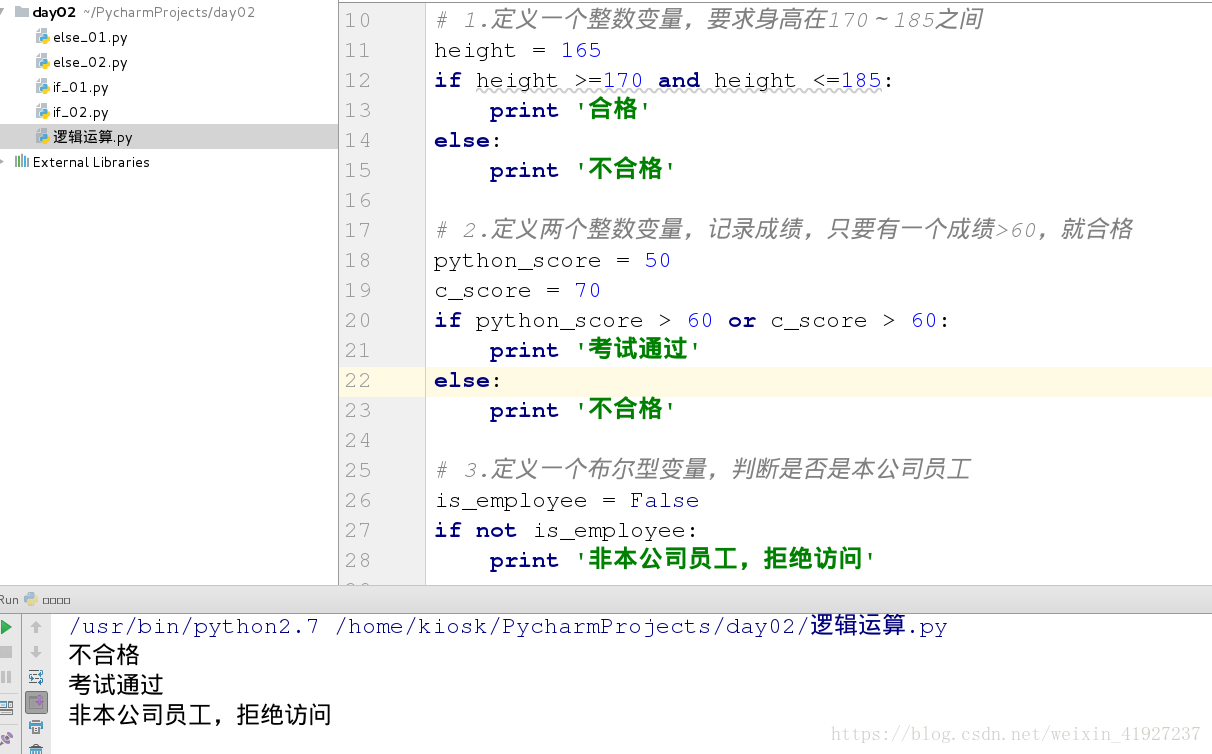Click the down arrow navigation icon
The width and height of the screenshot is (1212, 754).
[37, 654]
